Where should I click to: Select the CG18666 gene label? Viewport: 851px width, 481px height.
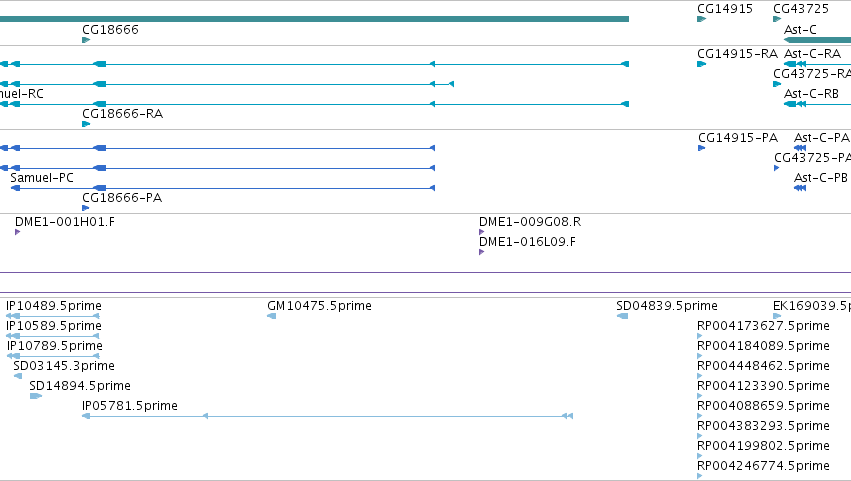tap(110, 29)
